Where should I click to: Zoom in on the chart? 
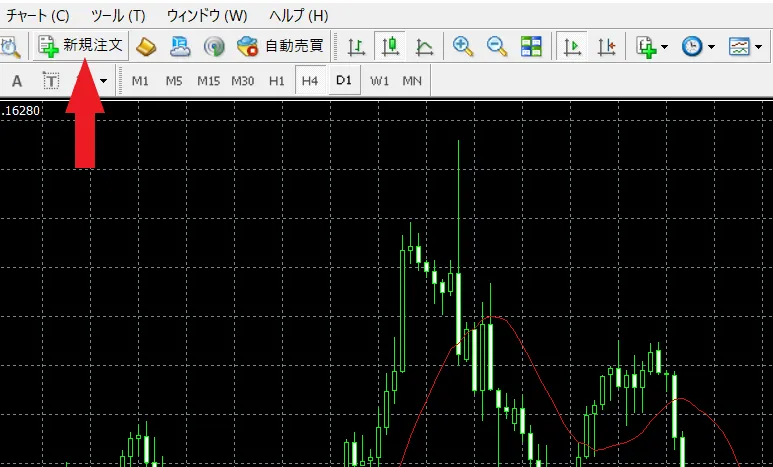click(463, 46)
